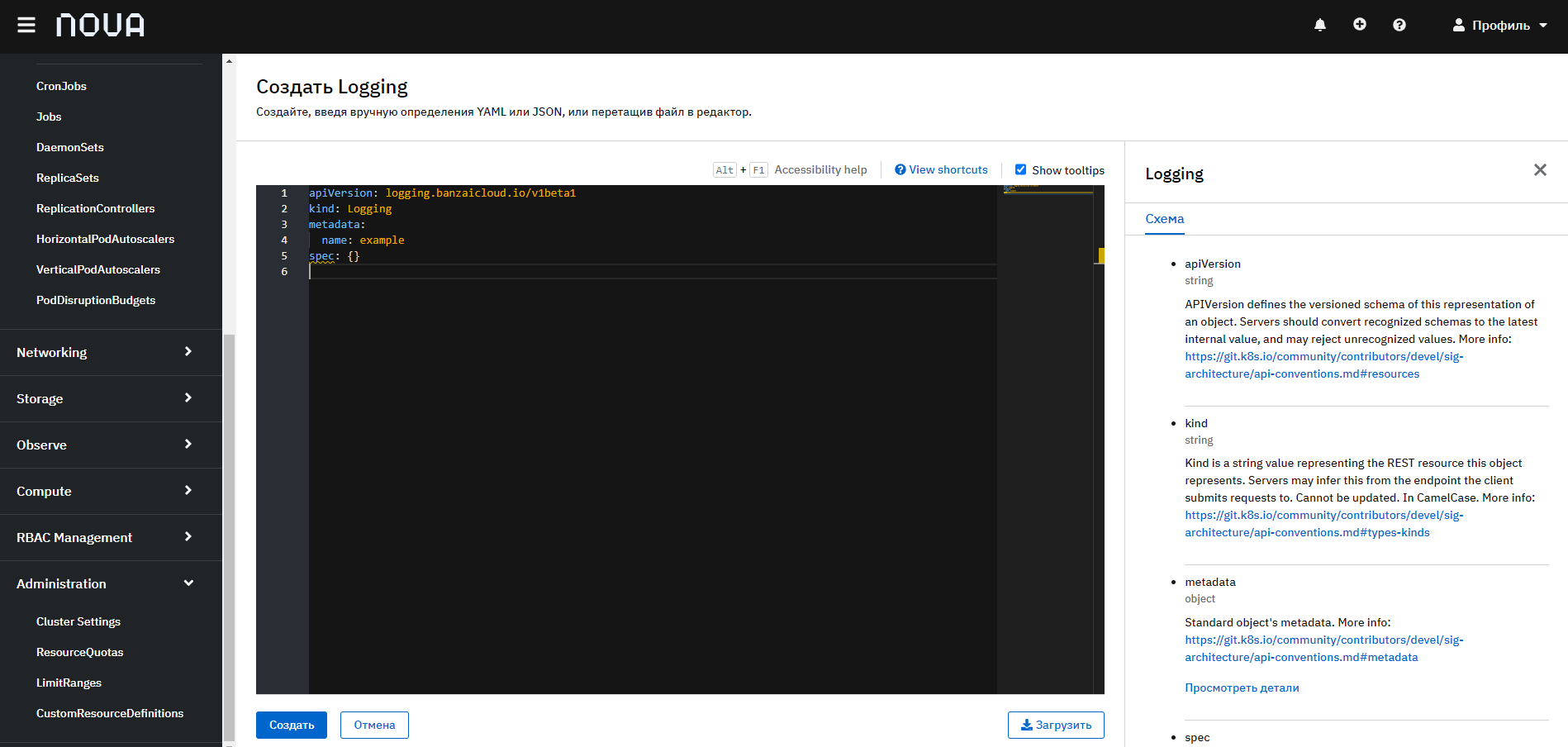Click 'kind: Logging' line in editor
This screenshot has height=747, width=1568.
click(350, 209)
